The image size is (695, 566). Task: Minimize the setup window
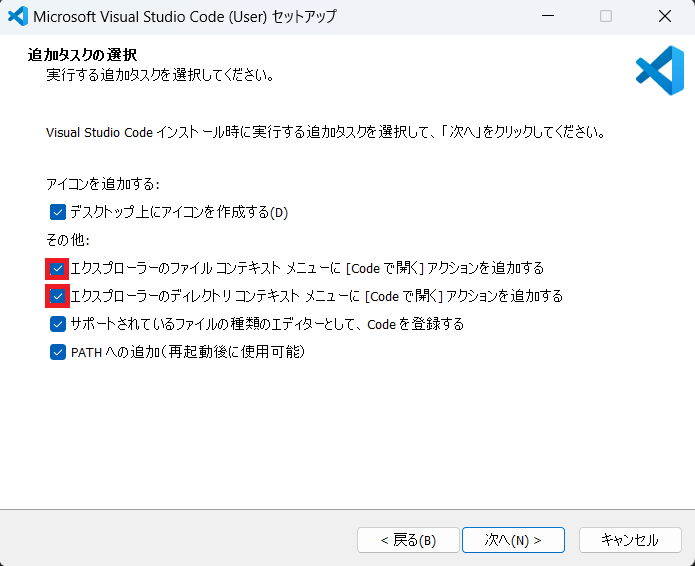(548, 16)
